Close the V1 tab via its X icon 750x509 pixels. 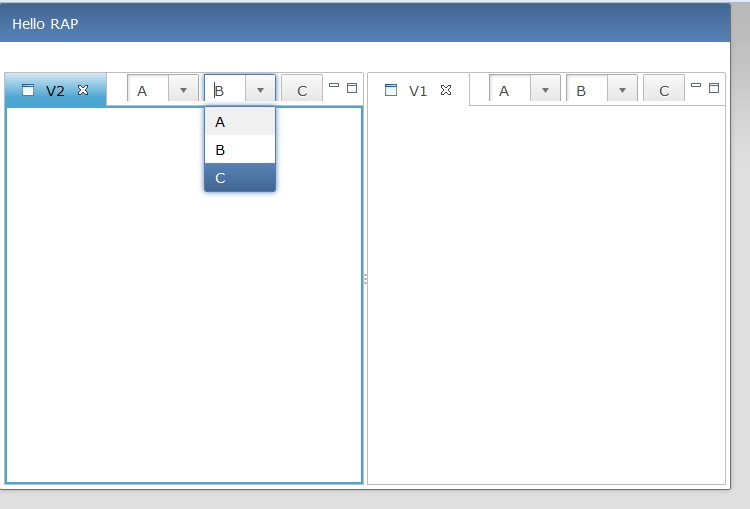pos(446,90)
